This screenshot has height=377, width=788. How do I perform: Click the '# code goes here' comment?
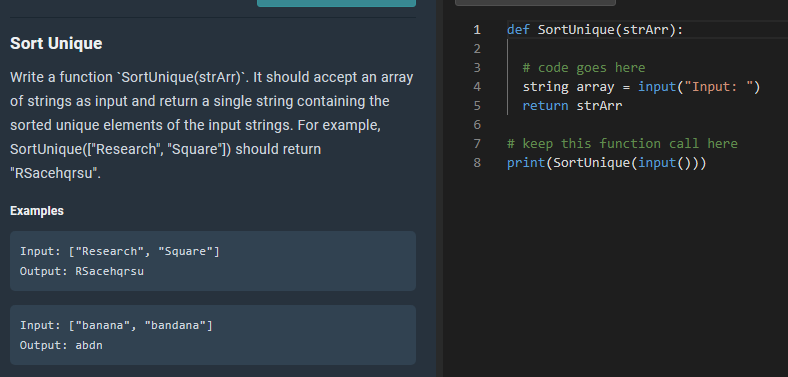pyautogui.click(x=583, y=68)
